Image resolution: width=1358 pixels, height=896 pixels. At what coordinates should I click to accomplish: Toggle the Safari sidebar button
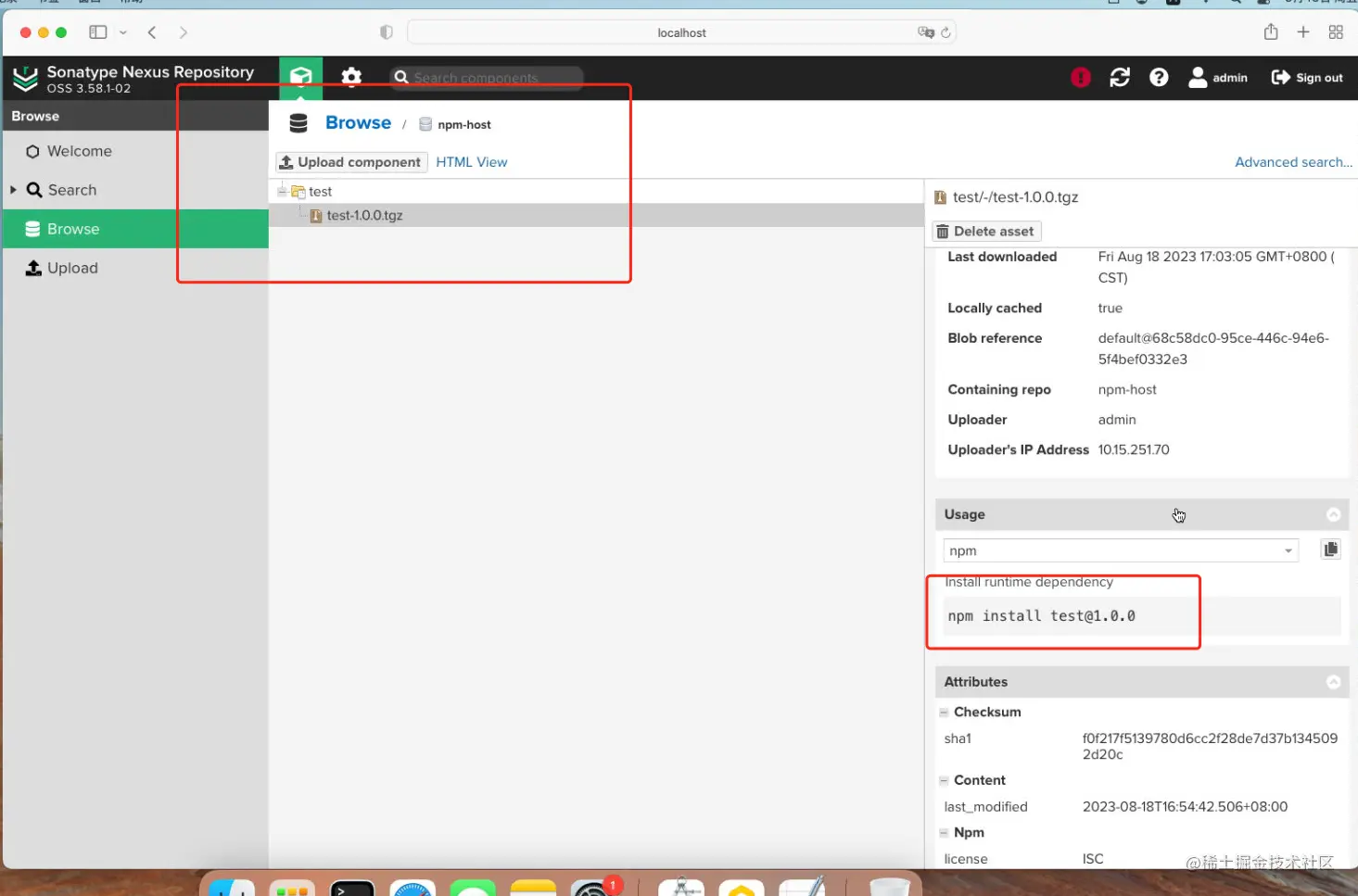tap(97, 32)
